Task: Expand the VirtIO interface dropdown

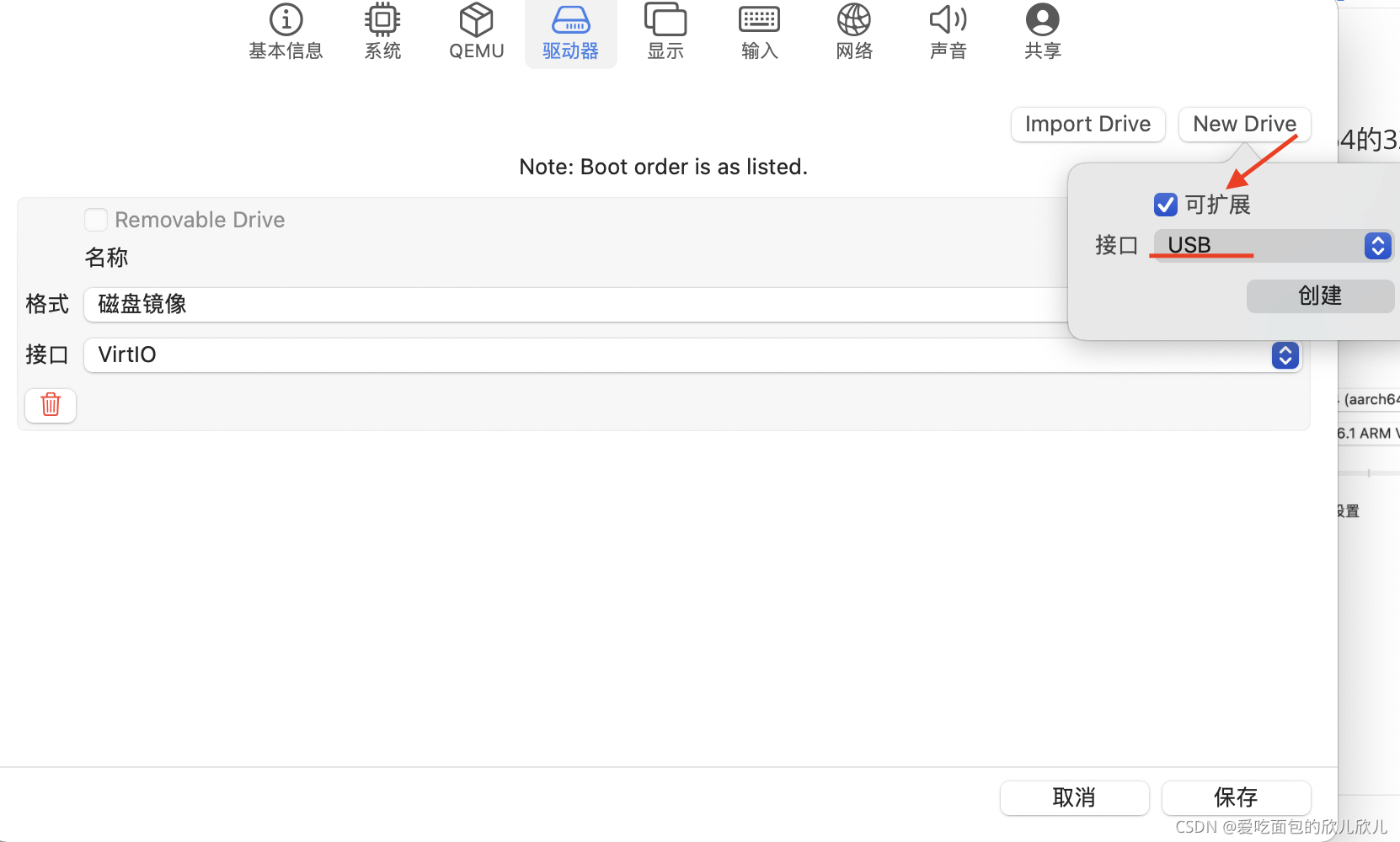Action: click(x=692, y=355)
